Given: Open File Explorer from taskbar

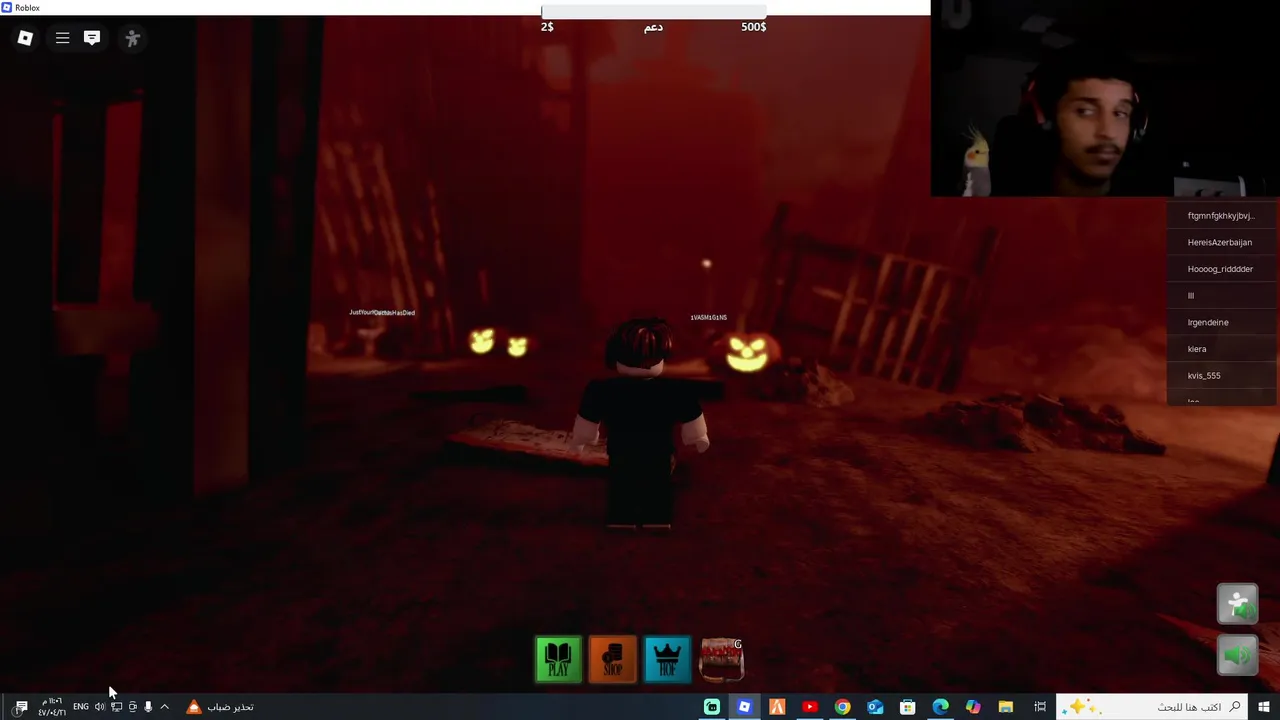Looking at the screenshot, I should pyautogui.click(x=1006, y=707).
